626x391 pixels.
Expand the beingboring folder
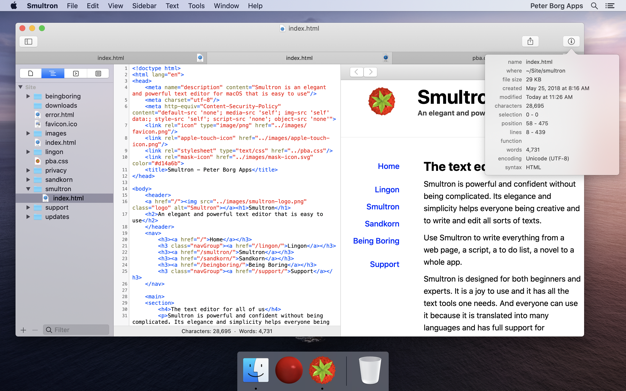28,96
